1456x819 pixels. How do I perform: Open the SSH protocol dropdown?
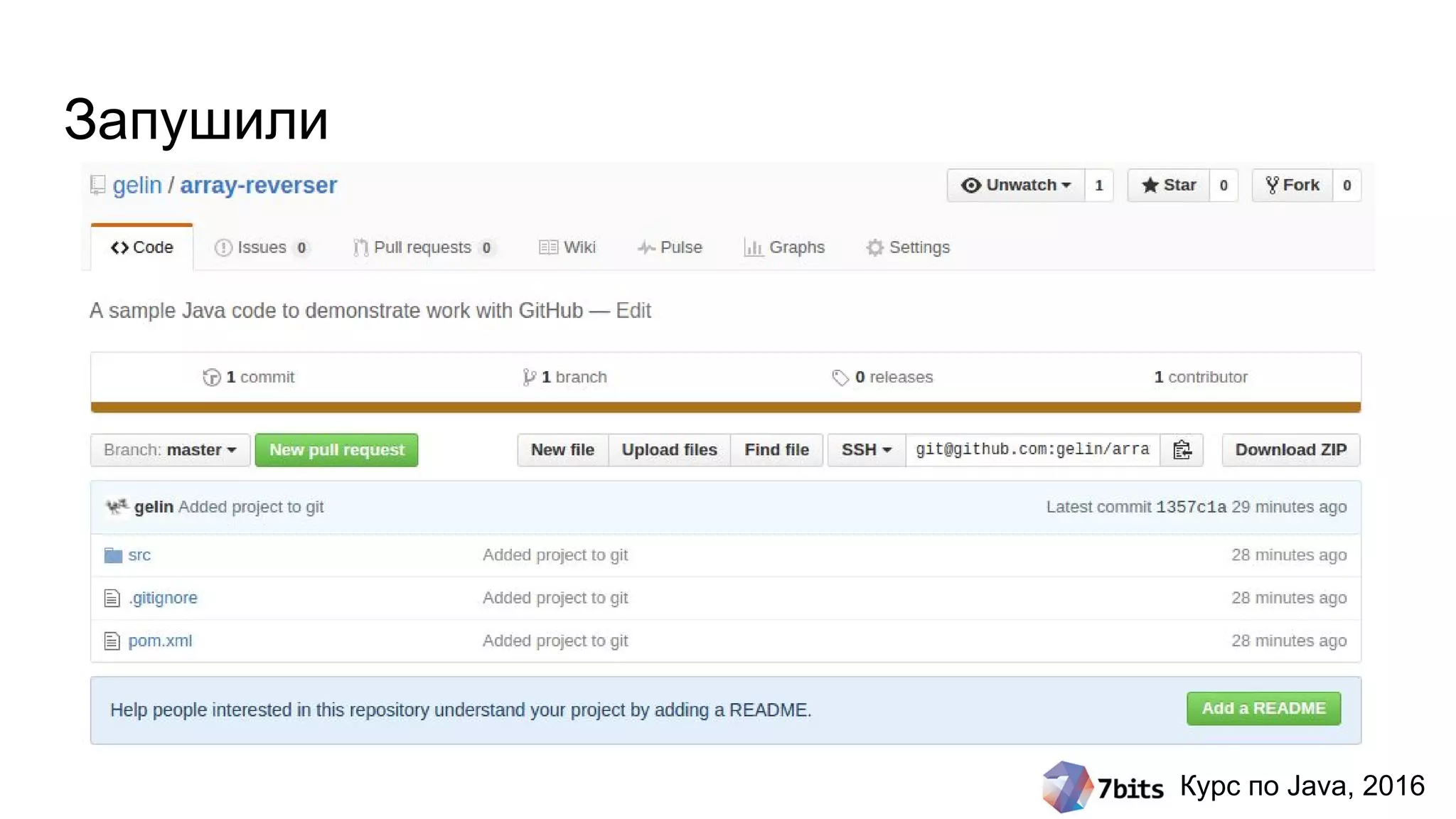(x=866, y=450)
